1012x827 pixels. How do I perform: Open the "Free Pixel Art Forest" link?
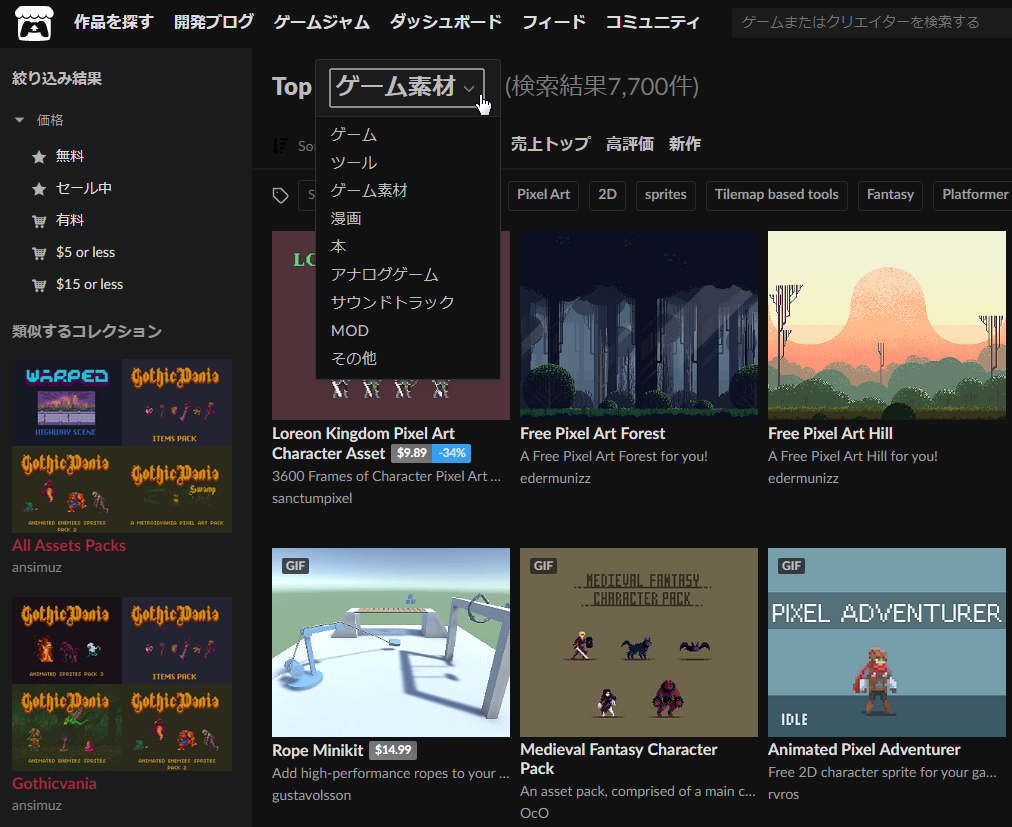click(593, 433)
